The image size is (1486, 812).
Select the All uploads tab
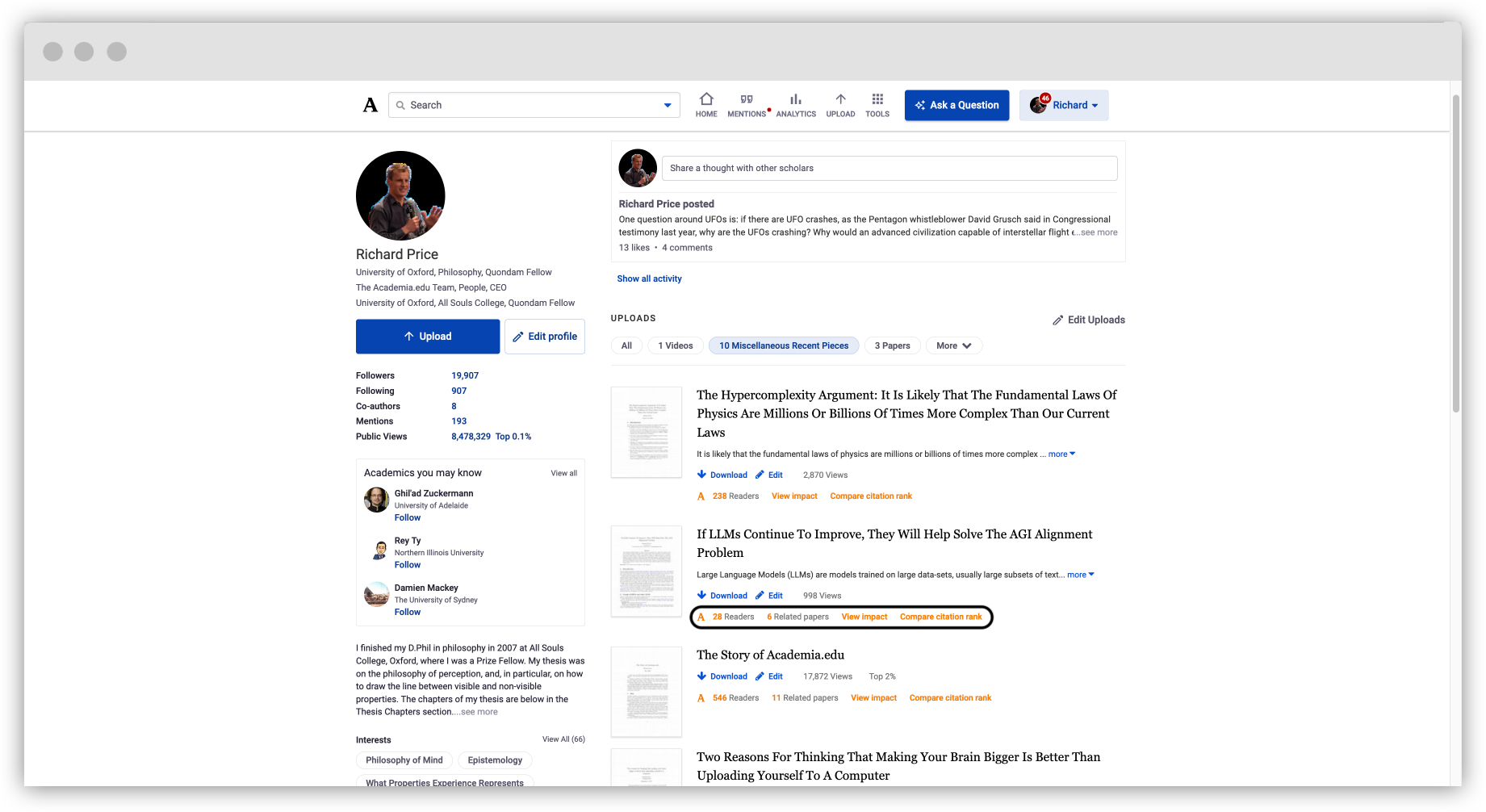(x=626, y=345)
